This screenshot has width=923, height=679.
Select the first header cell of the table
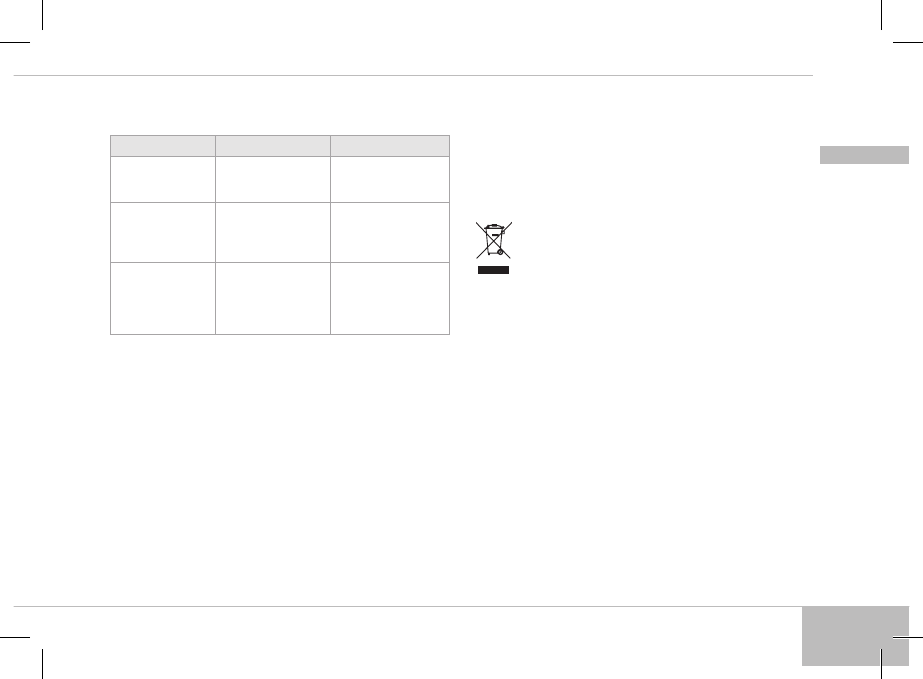(163, 145)
